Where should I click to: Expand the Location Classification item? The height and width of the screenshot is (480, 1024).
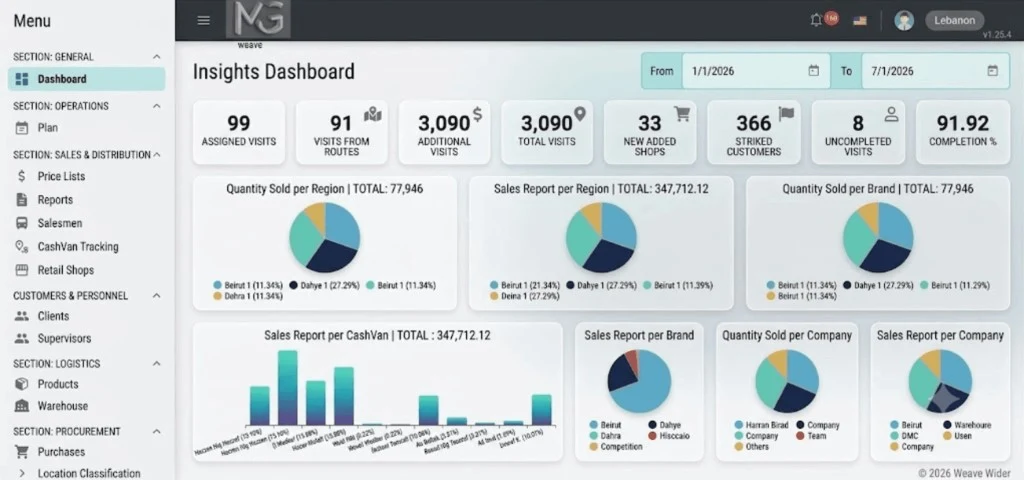point(22,473)
